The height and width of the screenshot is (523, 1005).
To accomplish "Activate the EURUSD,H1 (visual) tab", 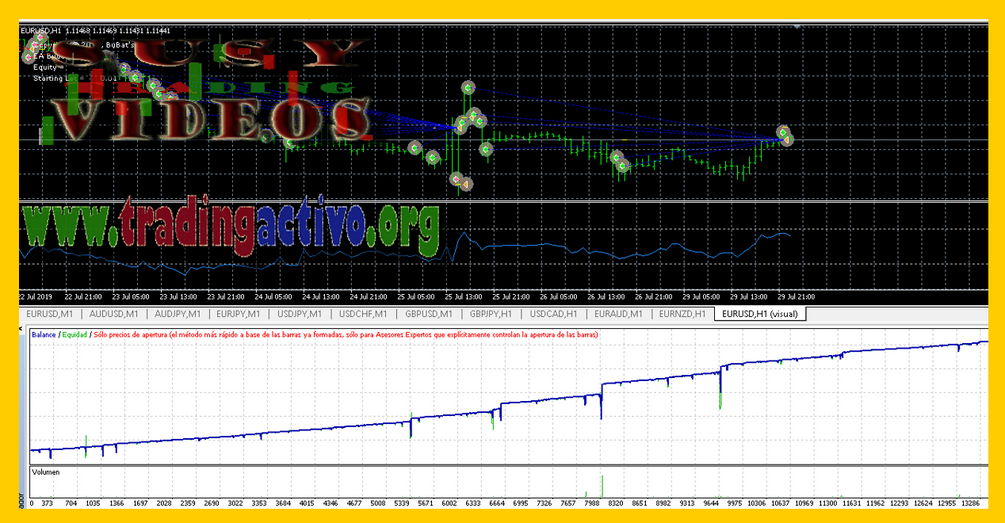I will coord(760,314).
